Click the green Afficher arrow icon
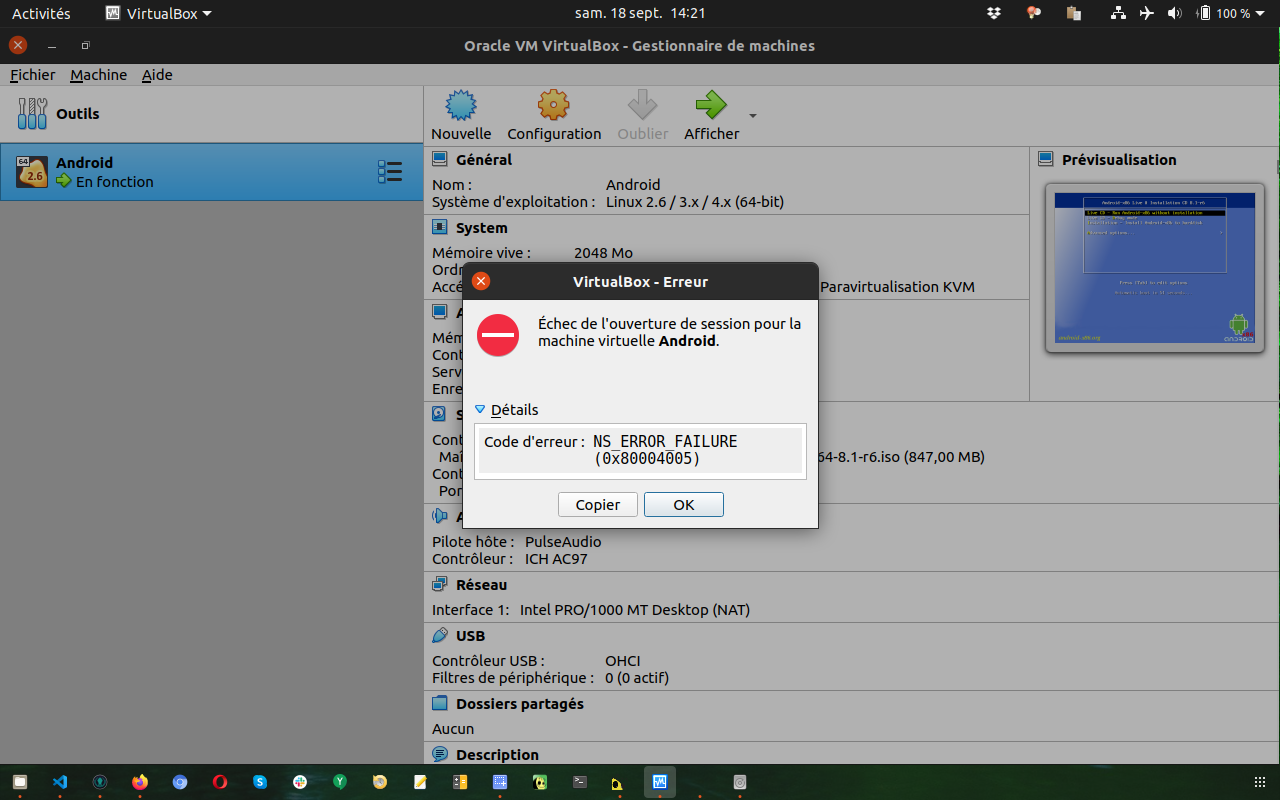The height and width of the screenshot is (800, 1280). pos(711,105)
